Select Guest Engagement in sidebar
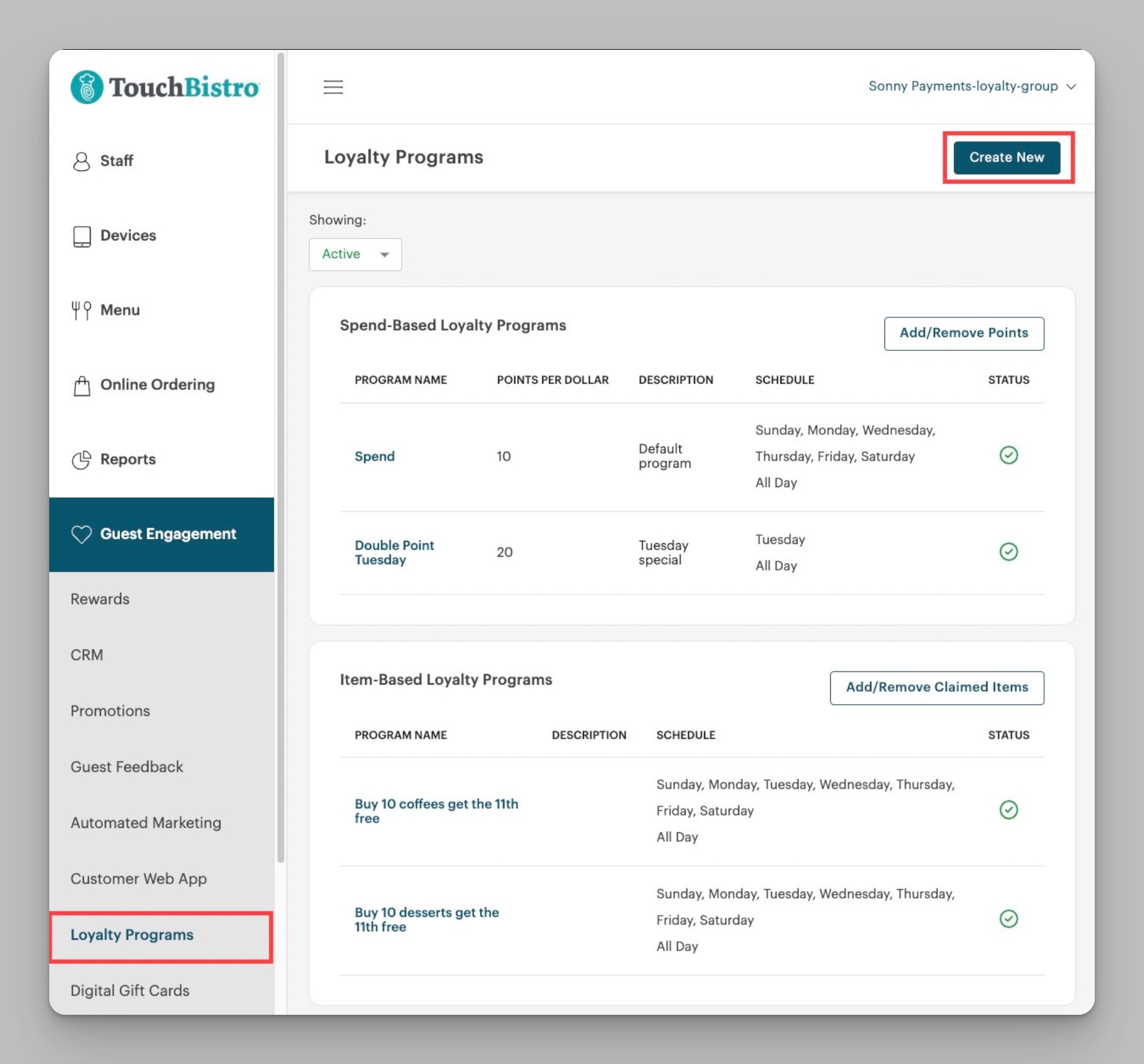This screenshot has width=1144, height=1064. click(x=162, y=535)
